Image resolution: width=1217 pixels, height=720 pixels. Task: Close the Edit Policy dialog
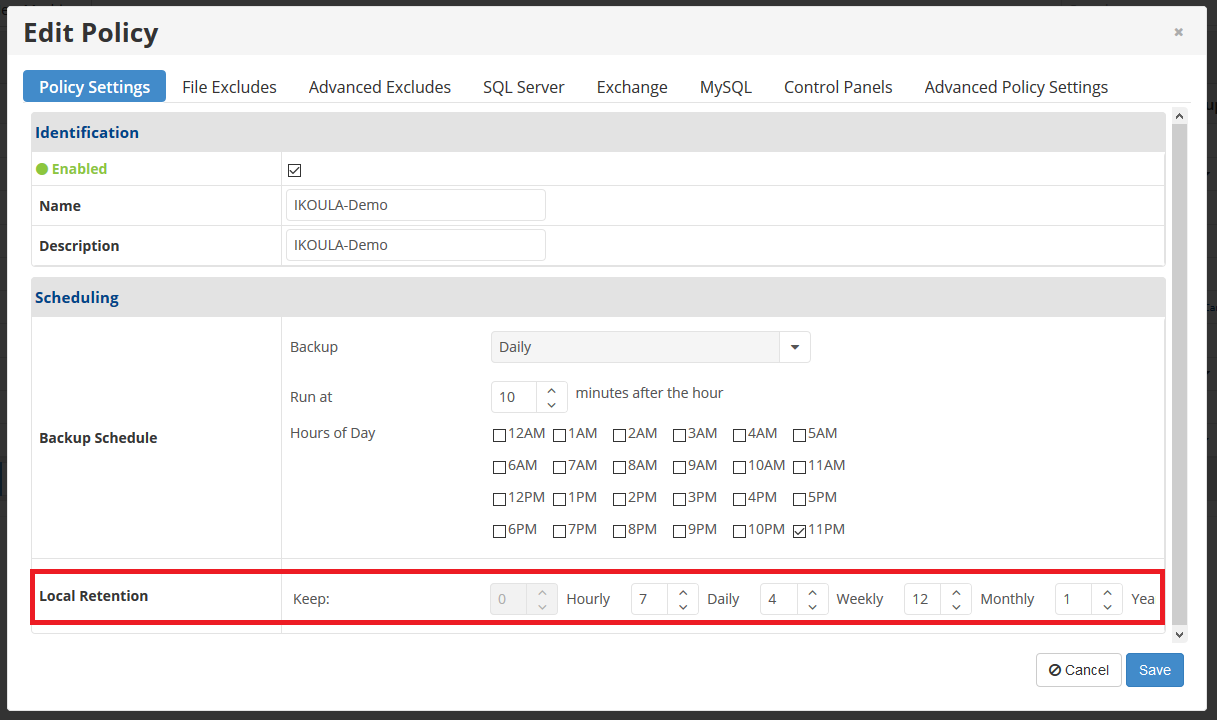click(1178, 32)
